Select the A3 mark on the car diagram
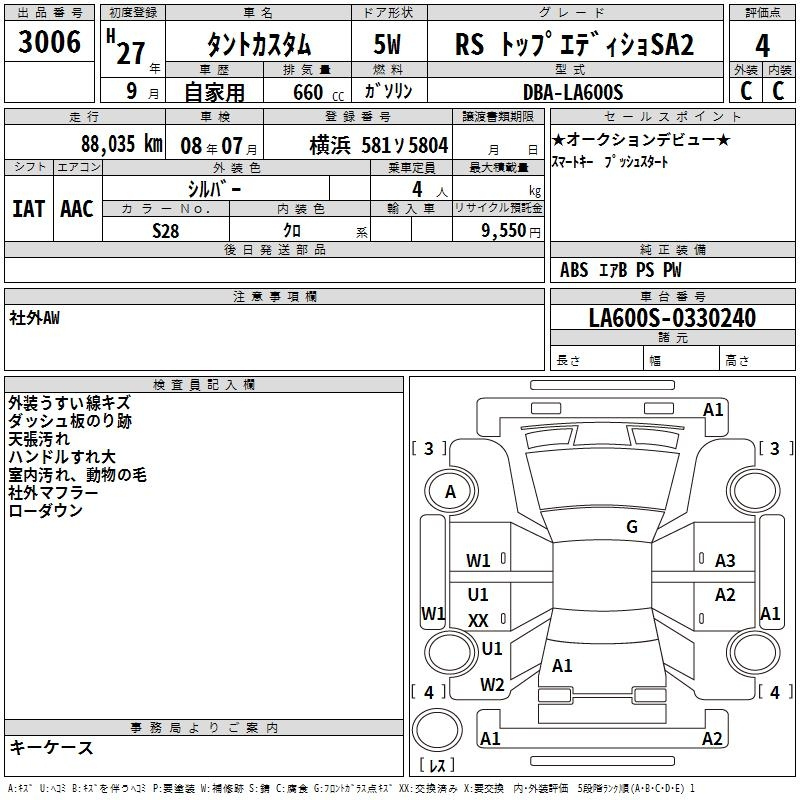800x800 pixels. tap(725, 561)
